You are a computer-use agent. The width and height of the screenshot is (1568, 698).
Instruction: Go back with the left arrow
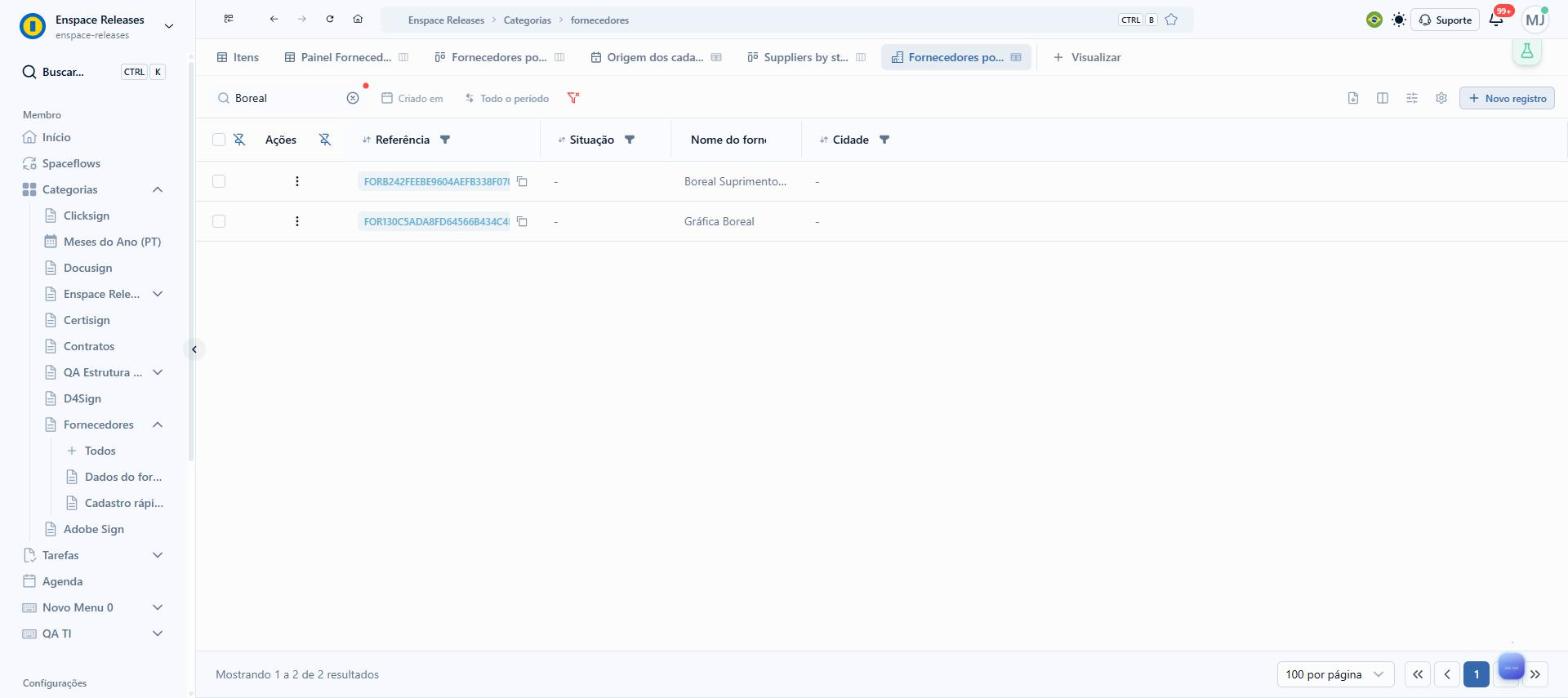point(273,19)
